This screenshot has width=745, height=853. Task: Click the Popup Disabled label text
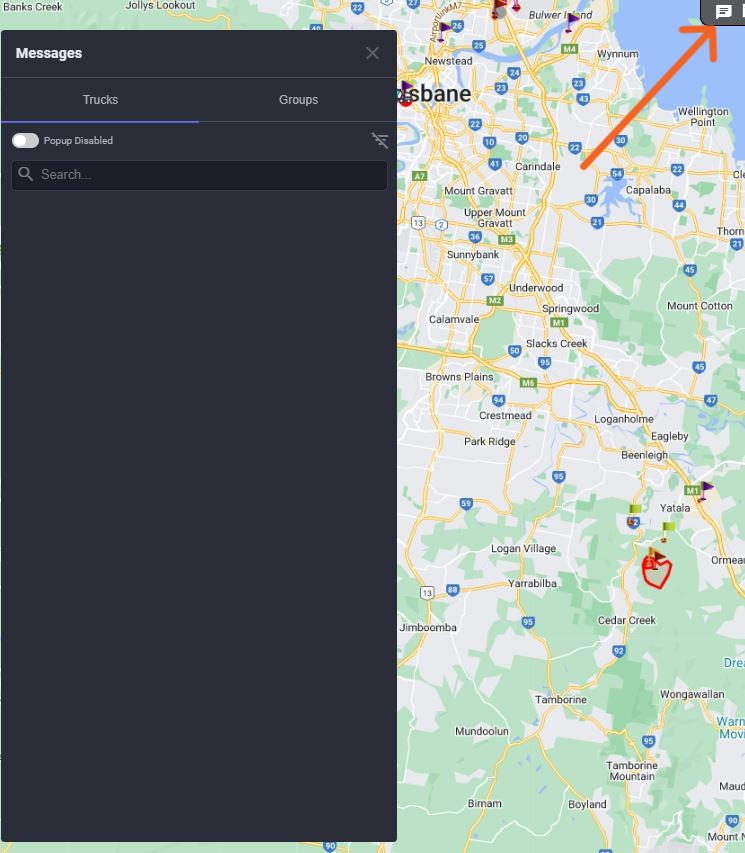(78, 141)
